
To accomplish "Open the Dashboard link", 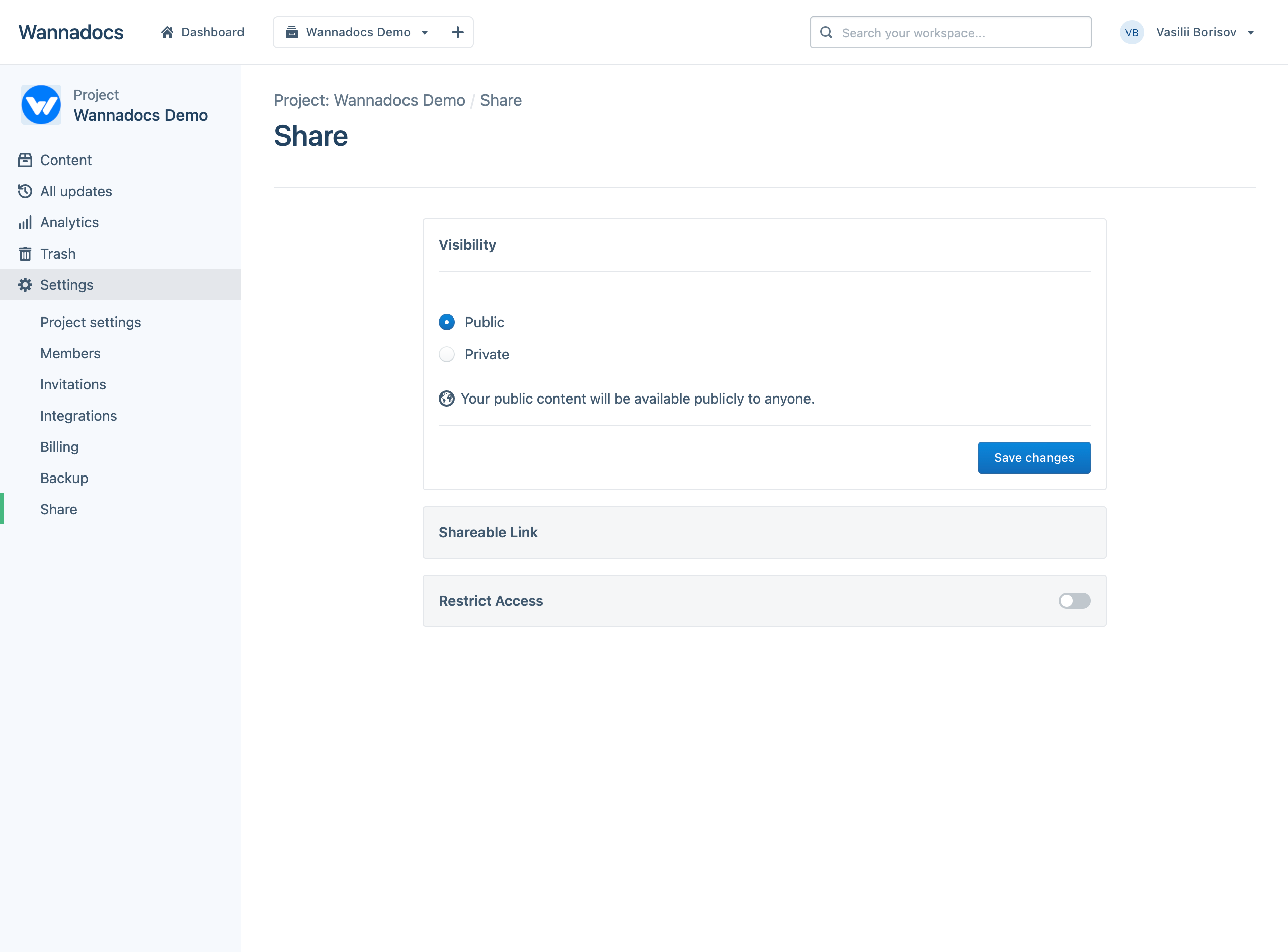I will [x=202, y=32].
